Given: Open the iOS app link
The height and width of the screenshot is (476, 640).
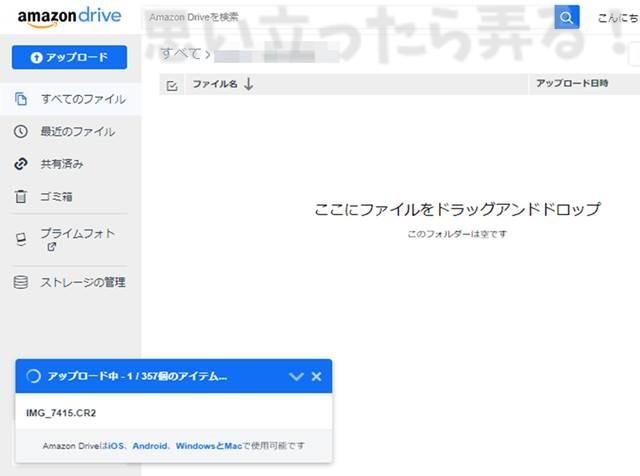Looking at the screenshot, I should 116,446.
